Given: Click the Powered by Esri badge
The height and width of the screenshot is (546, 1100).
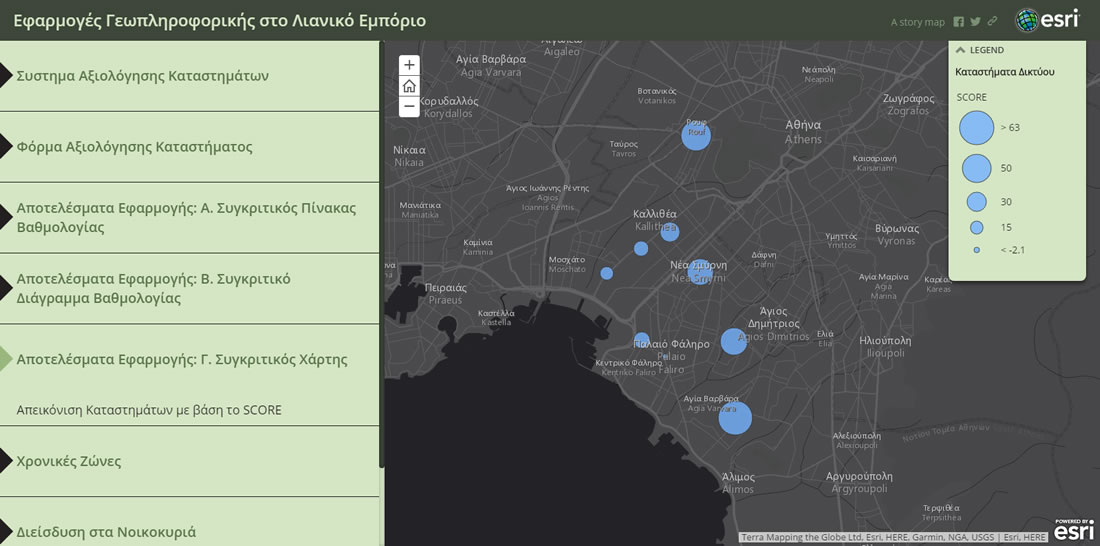Looking at the screenshot, I should pos(1073,529).
